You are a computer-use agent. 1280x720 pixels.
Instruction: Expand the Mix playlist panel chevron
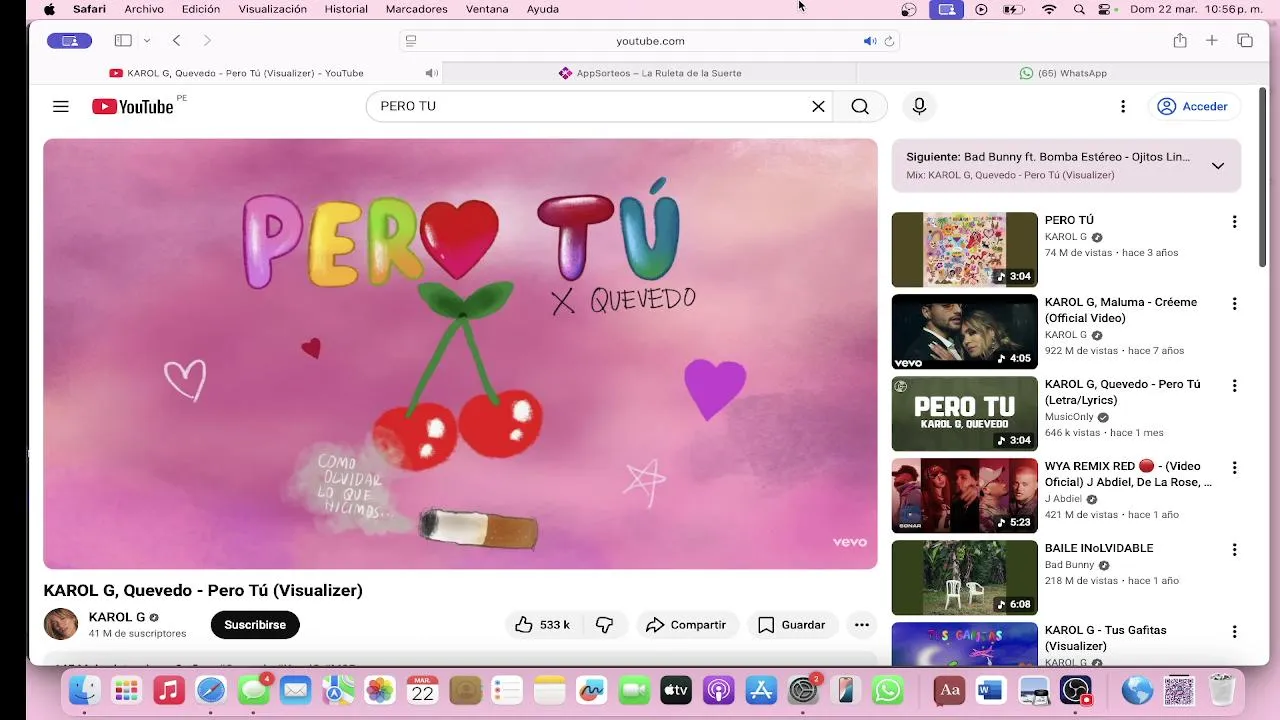click(1218, 166)
